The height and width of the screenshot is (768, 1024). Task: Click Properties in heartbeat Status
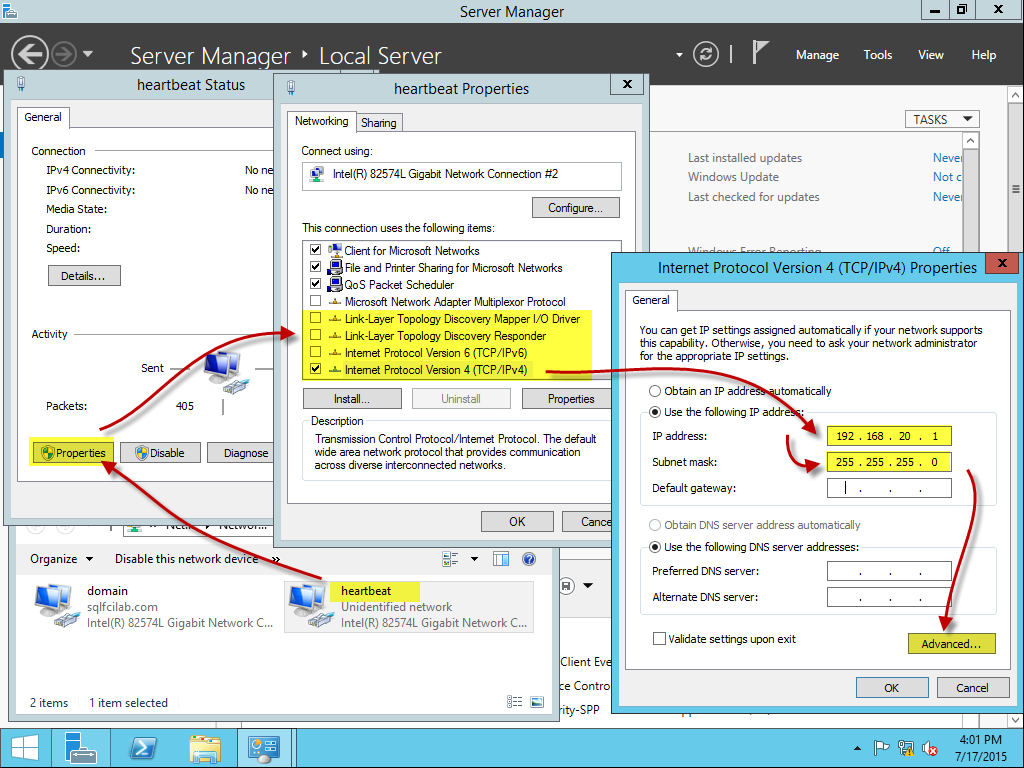pyautogui.click(x=73, y=453)
